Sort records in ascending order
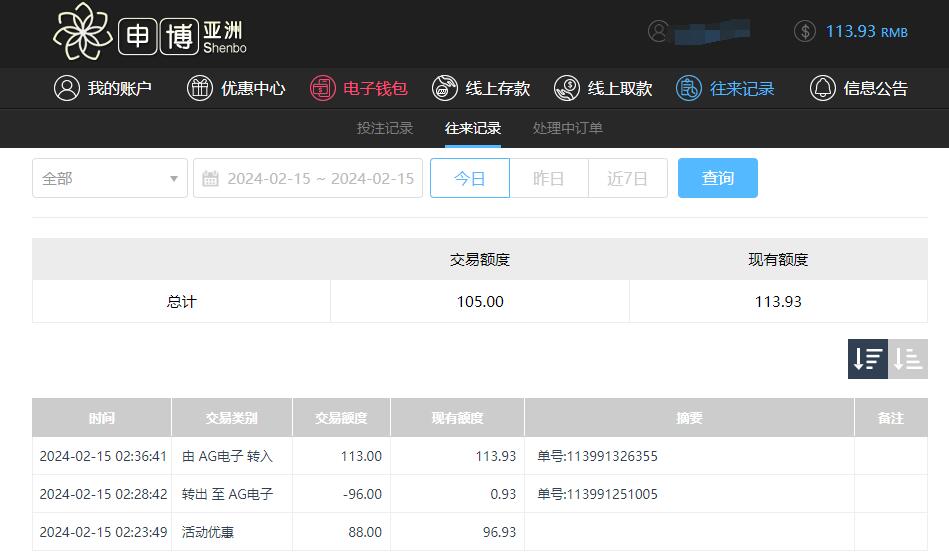 pyautogui.click(x=908, y=359)
